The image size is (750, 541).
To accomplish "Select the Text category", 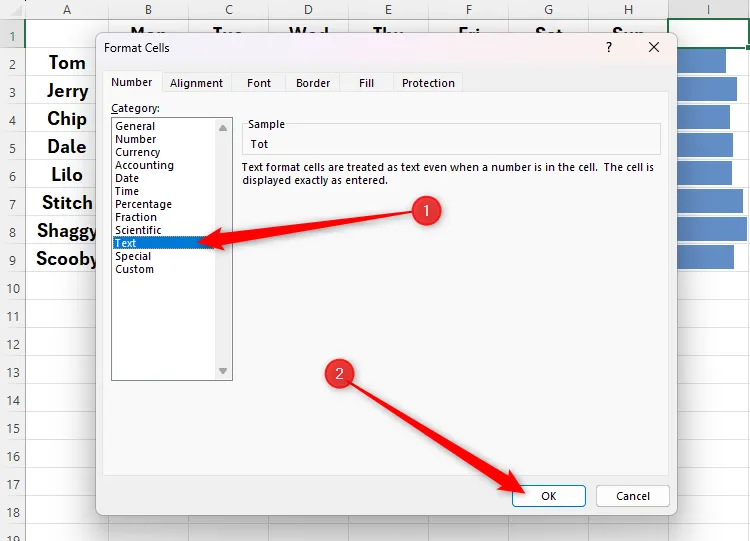I will coord(126,243).
